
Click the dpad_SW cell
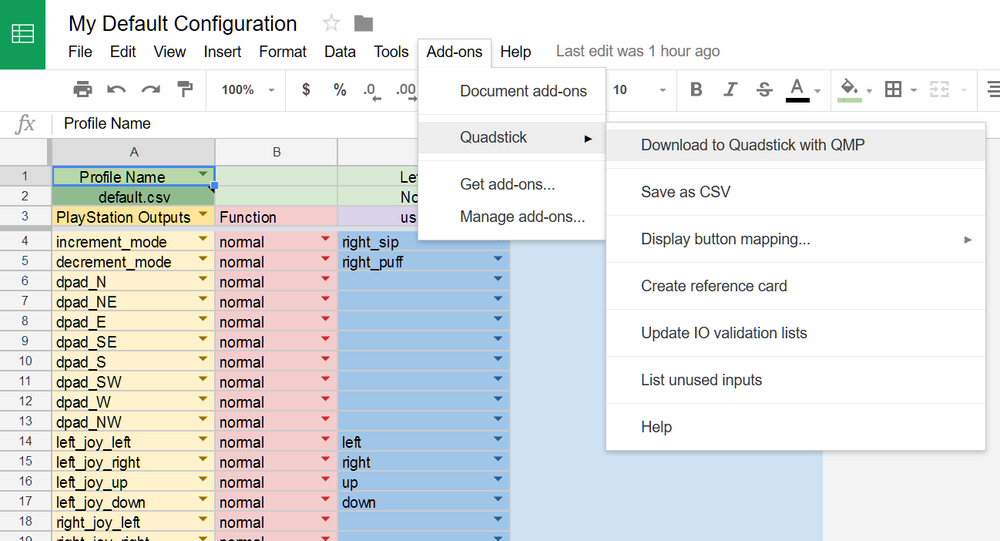click(133, 382)
